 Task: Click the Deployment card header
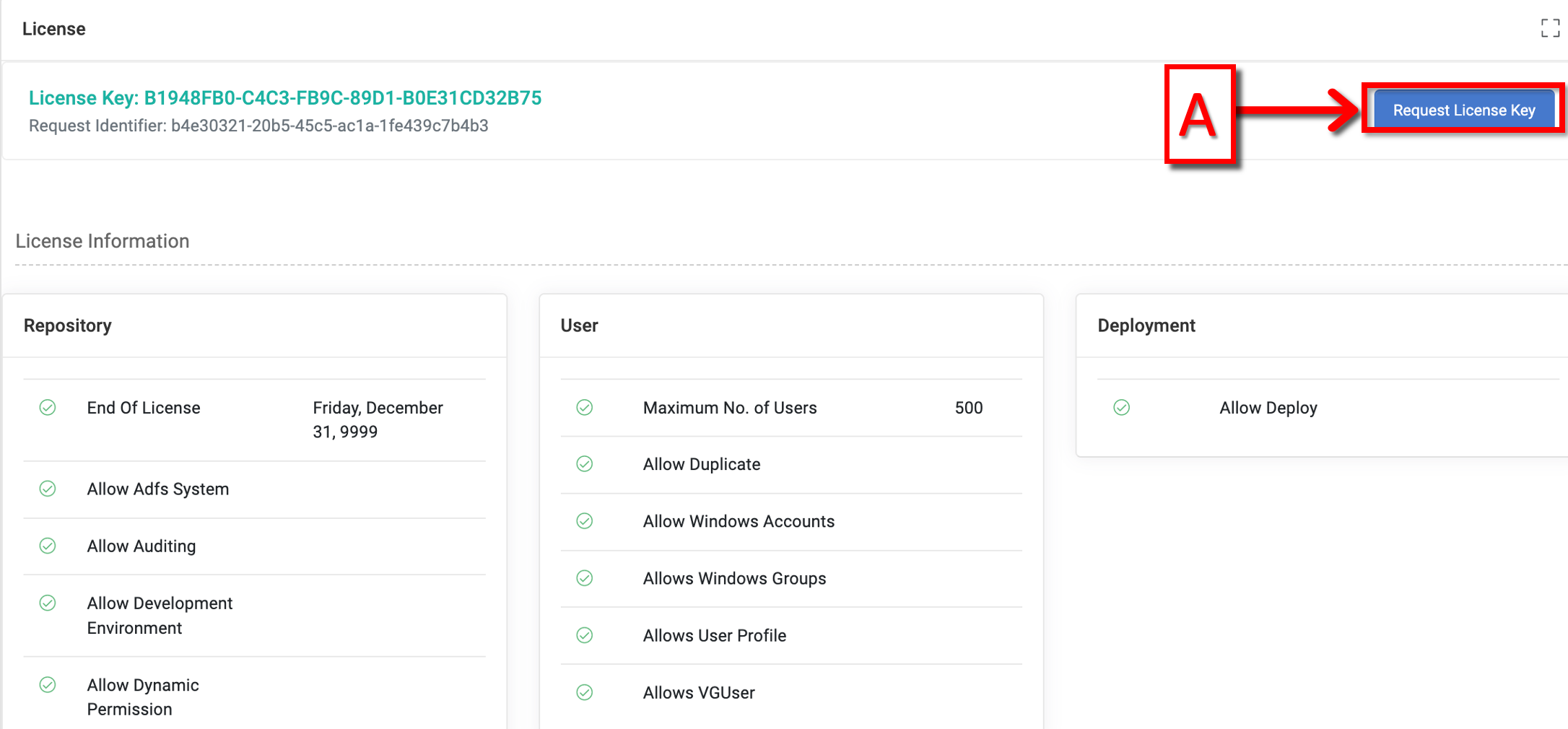tap(1146, 326)
